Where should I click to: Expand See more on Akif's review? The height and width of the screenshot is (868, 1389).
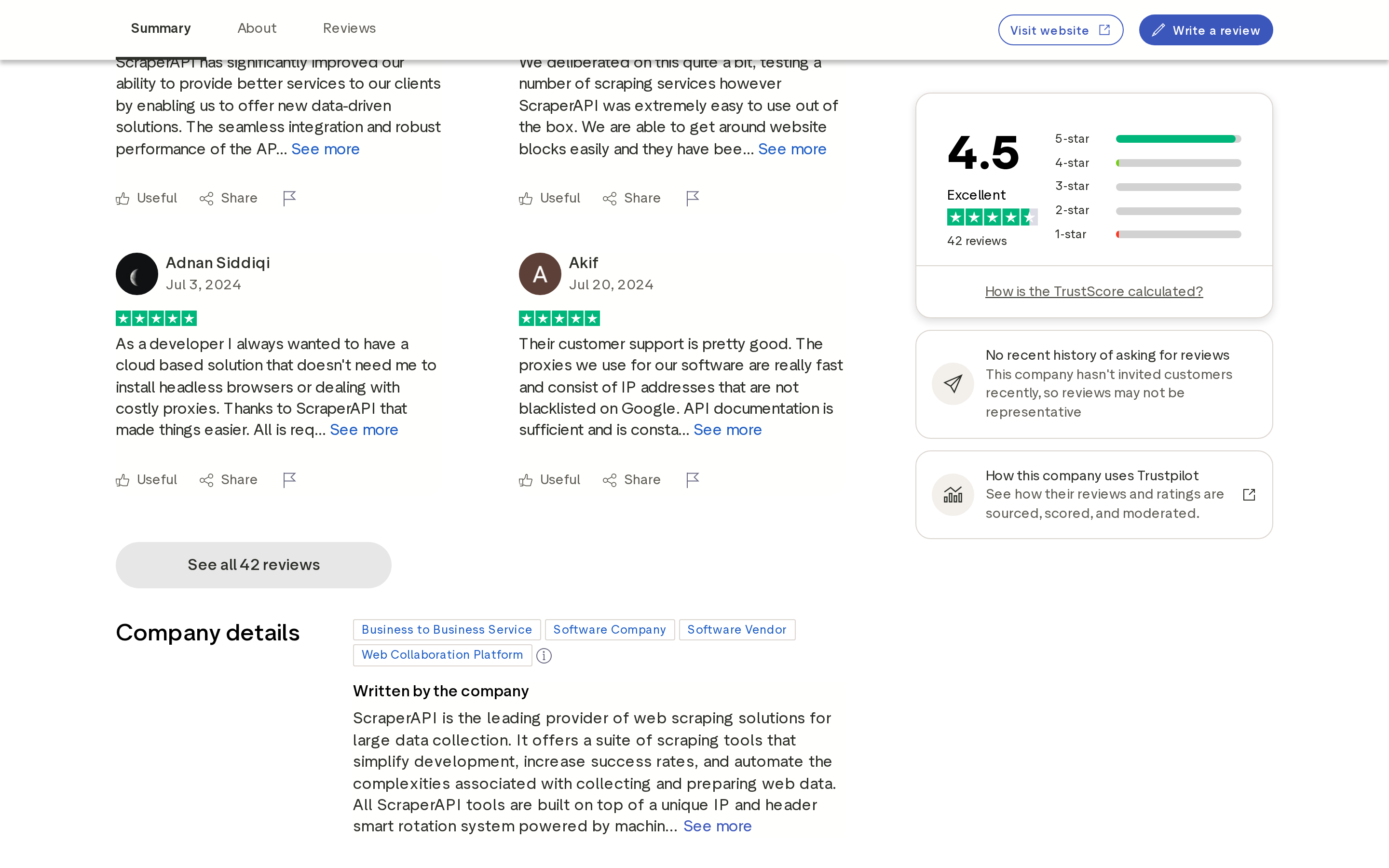point(727,429)
